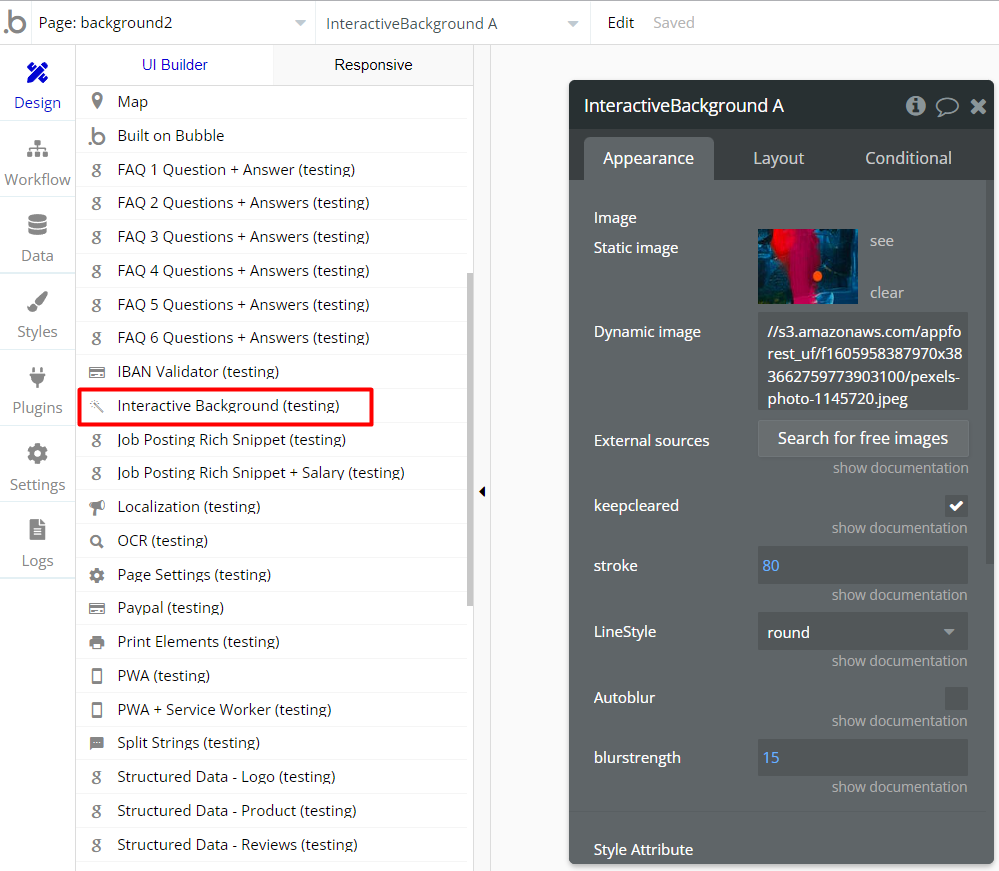Open the Workflow section icon
The width and height of the screenshot is (999, 871).
[37, 161]
